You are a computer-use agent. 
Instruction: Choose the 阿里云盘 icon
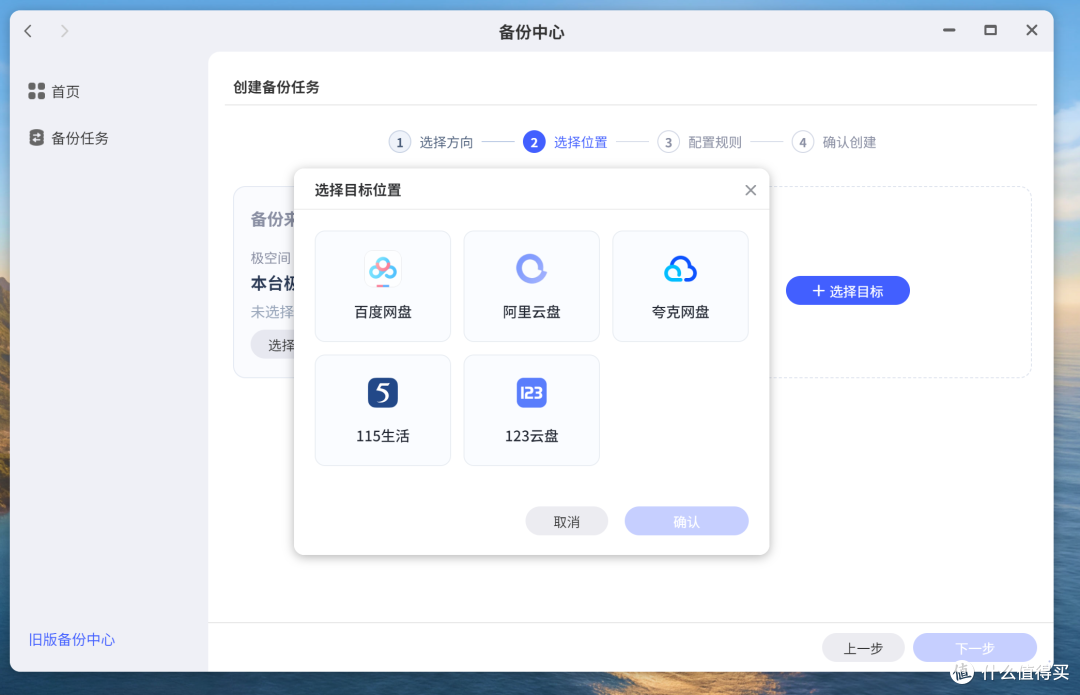pos(531,269)
